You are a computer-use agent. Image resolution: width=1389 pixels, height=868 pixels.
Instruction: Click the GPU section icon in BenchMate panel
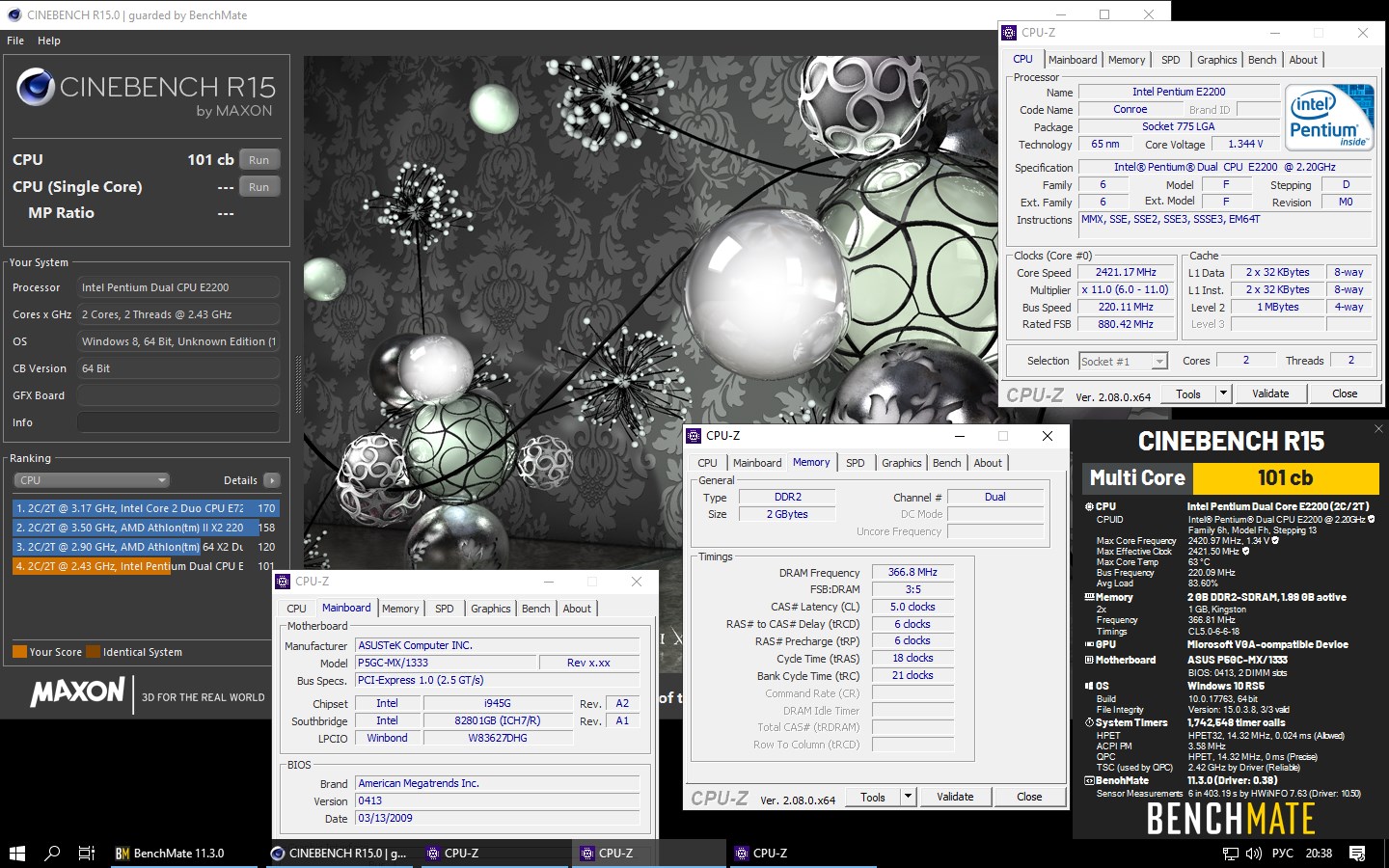point(1089,644)
